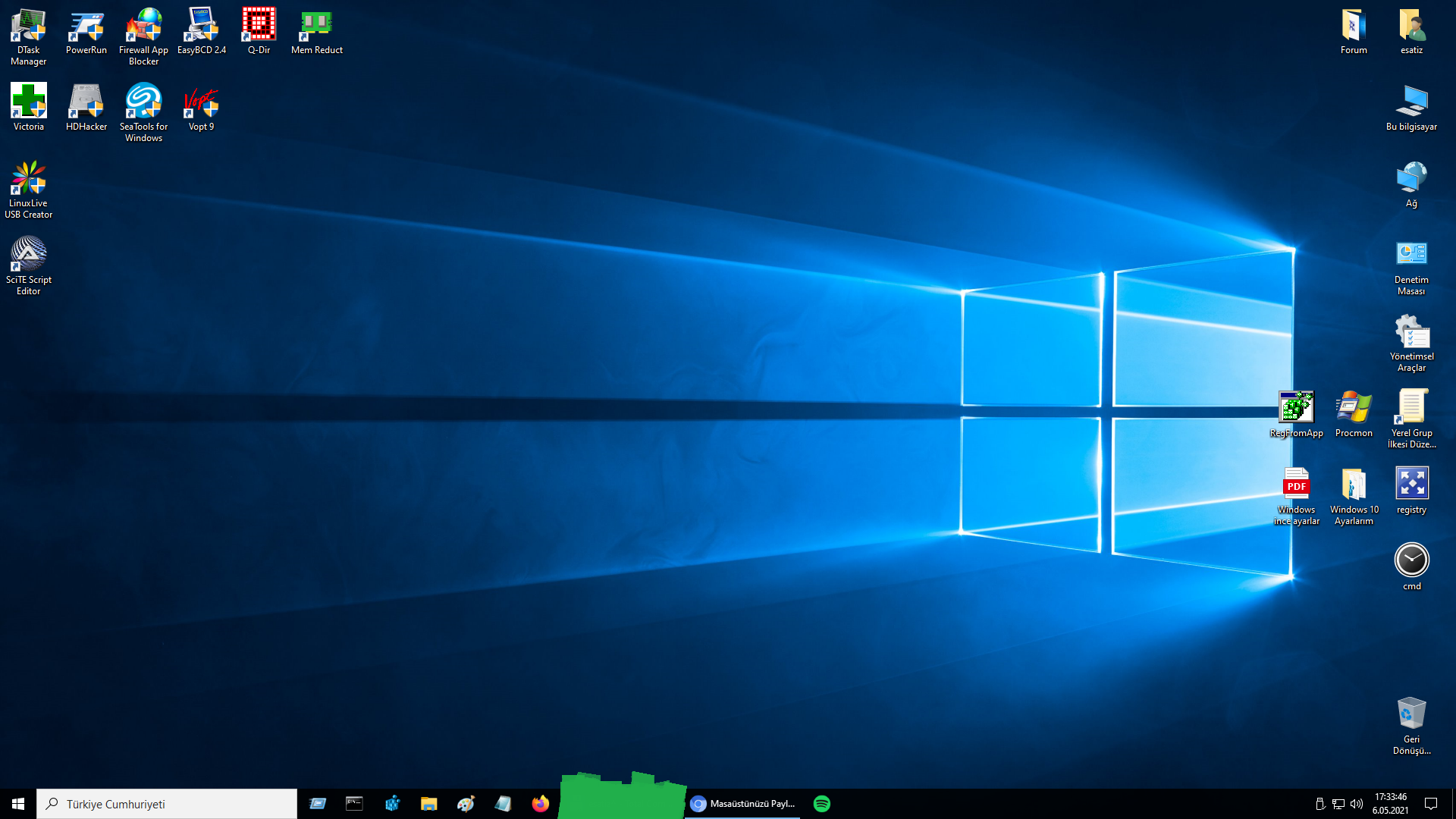Select the registry desktop icon
1456x819 pixels.
(x=1411, y=491)
